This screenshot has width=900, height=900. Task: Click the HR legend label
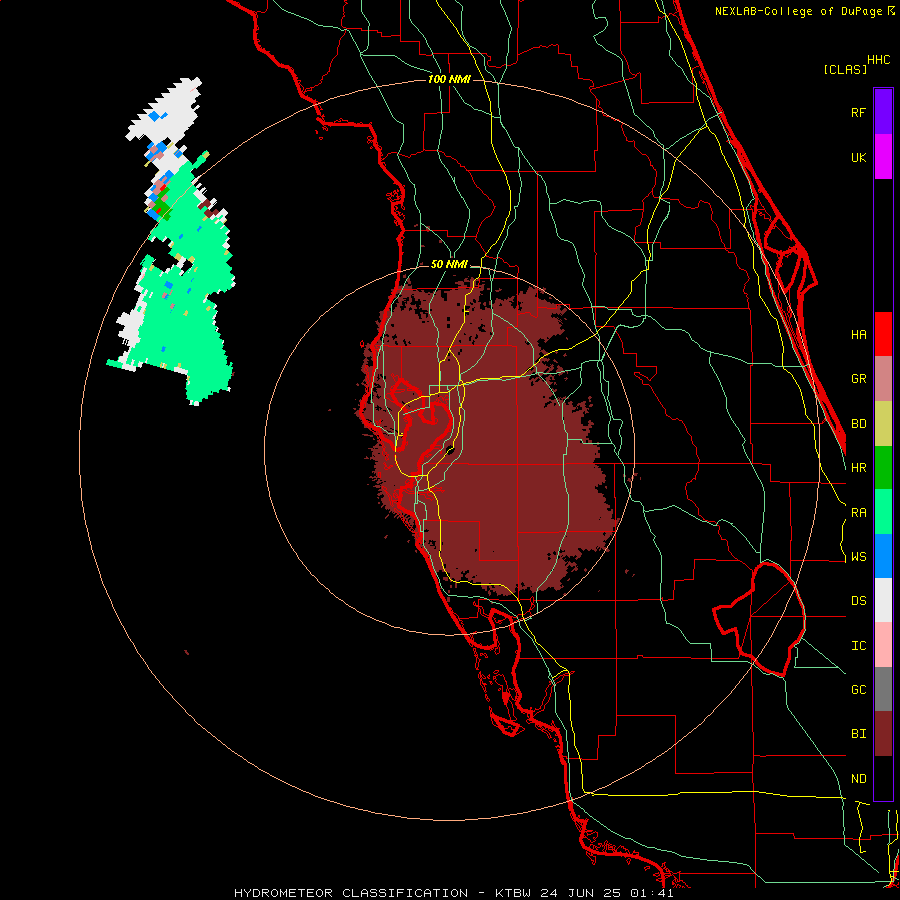tap(858, 468)
